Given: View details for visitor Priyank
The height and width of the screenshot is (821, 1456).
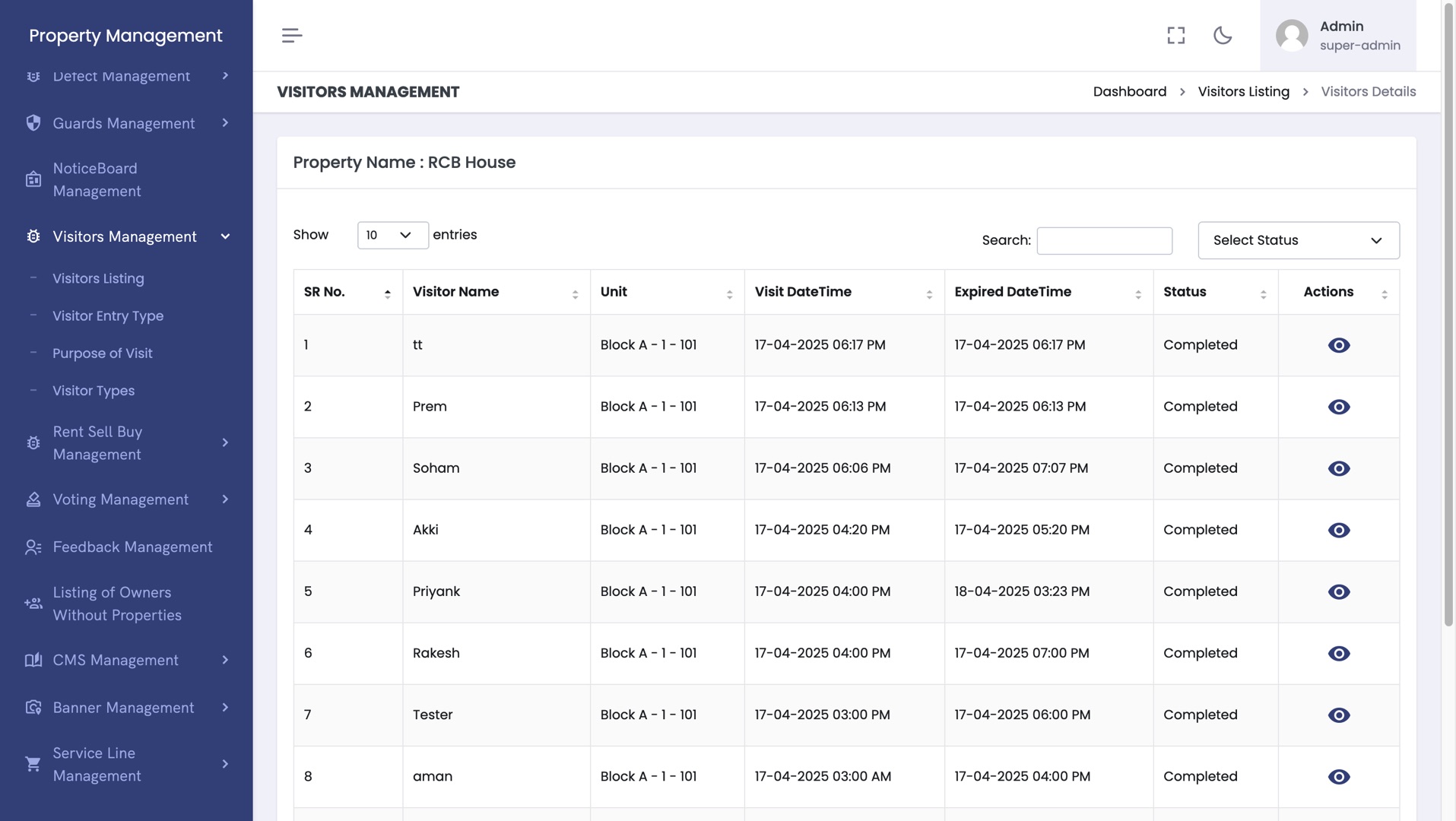Looking at the screenshot, I should [1338, 591].
